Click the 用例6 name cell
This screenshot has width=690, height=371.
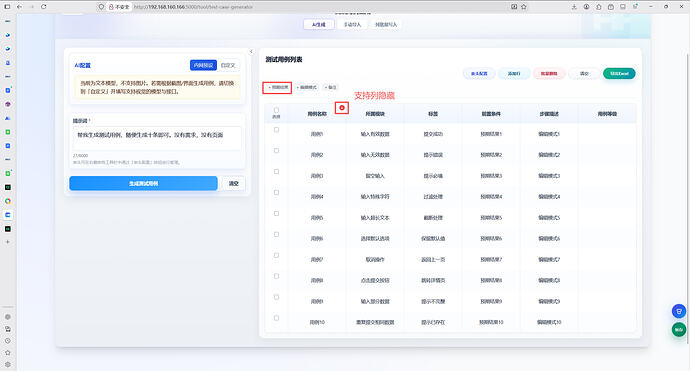[317, 239]
